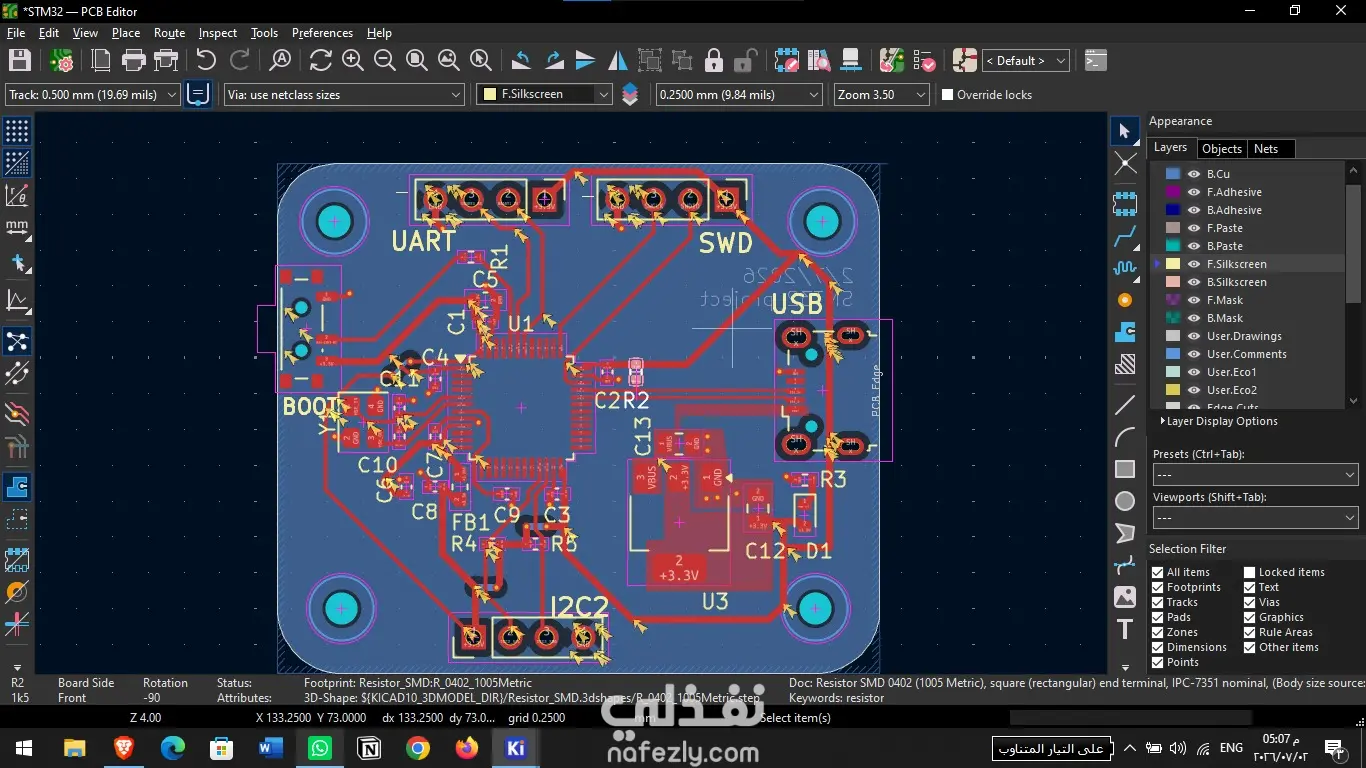Pick the Draw Rectangle tool

(1125, 469)
